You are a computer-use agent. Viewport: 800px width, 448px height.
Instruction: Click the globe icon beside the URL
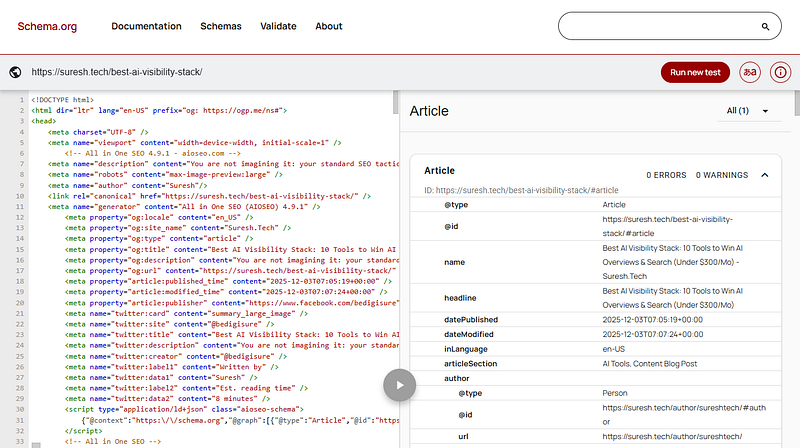[x=15, y=72]
